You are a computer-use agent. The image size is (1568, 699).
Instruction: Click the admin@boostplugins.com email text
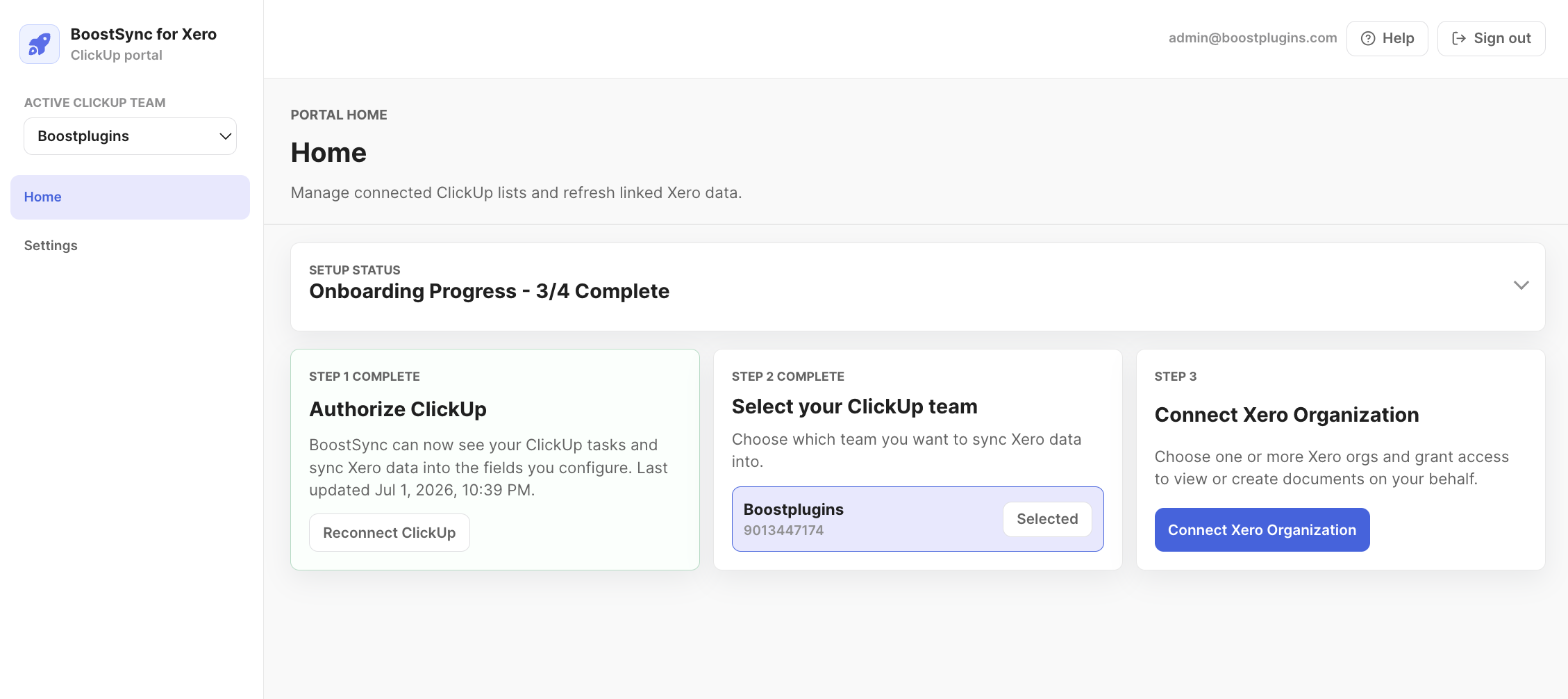pyautogui.click(x=1252, y=38)
